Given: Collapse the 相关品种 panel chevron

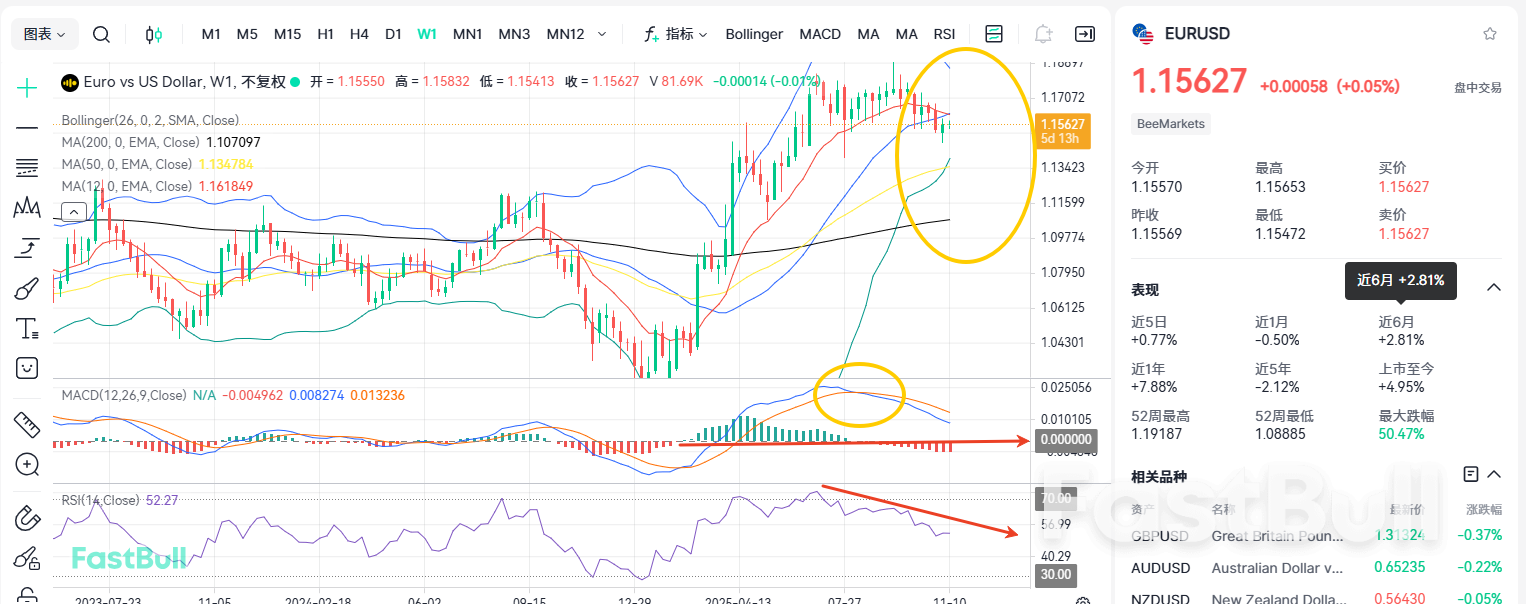Looking at the screenshot, I should click(x=1494, y=474).
